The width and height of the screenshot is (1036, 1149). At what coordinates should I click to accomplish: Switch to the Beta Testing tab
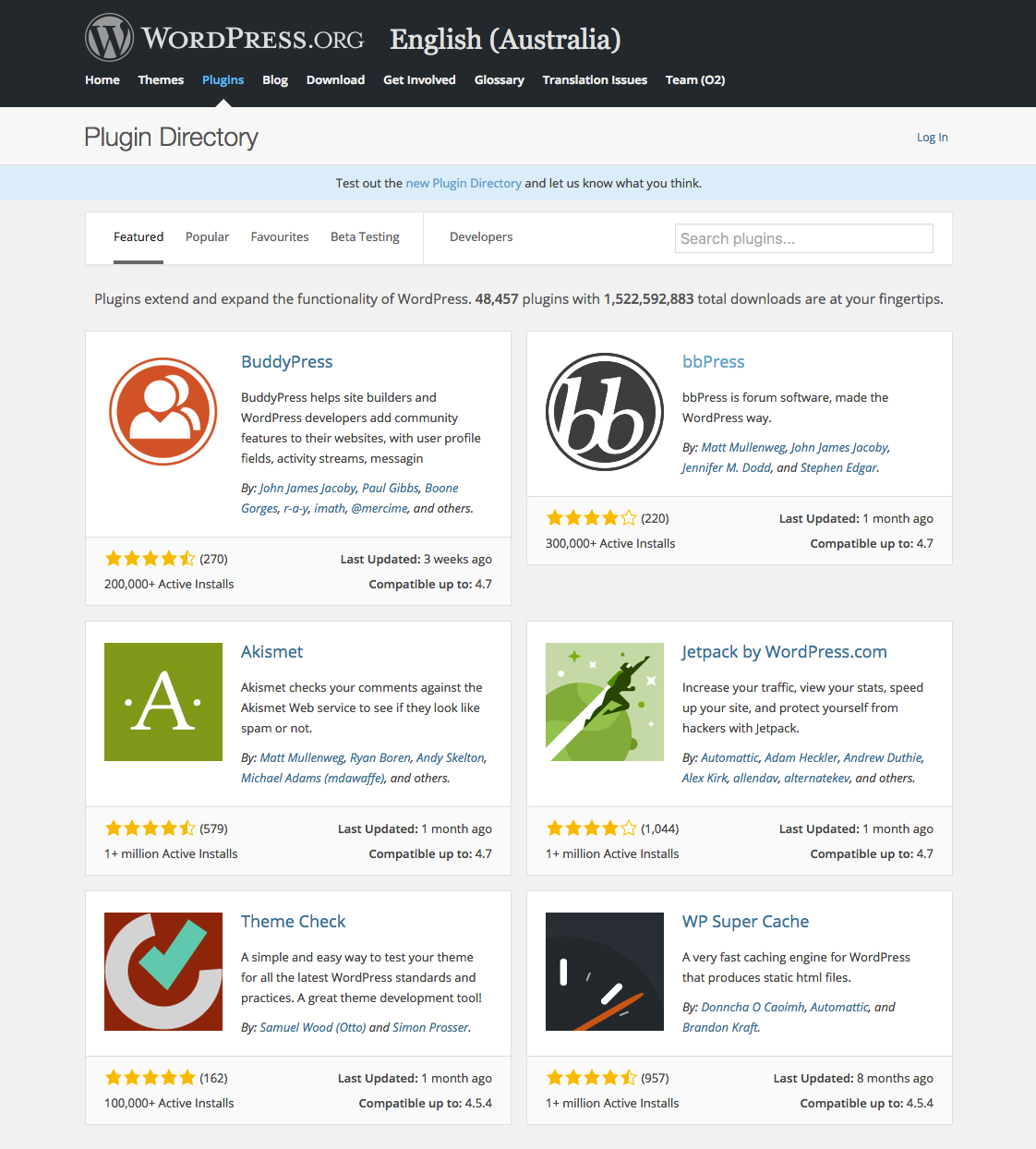(x=365, y=237)
